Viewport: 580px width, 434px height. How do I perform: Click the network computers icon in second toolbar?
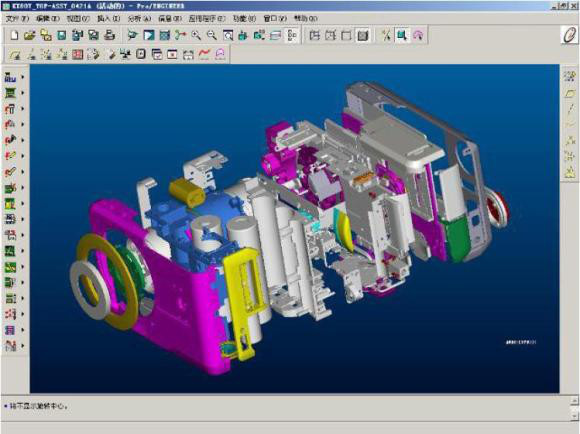[x=126, y=55]
